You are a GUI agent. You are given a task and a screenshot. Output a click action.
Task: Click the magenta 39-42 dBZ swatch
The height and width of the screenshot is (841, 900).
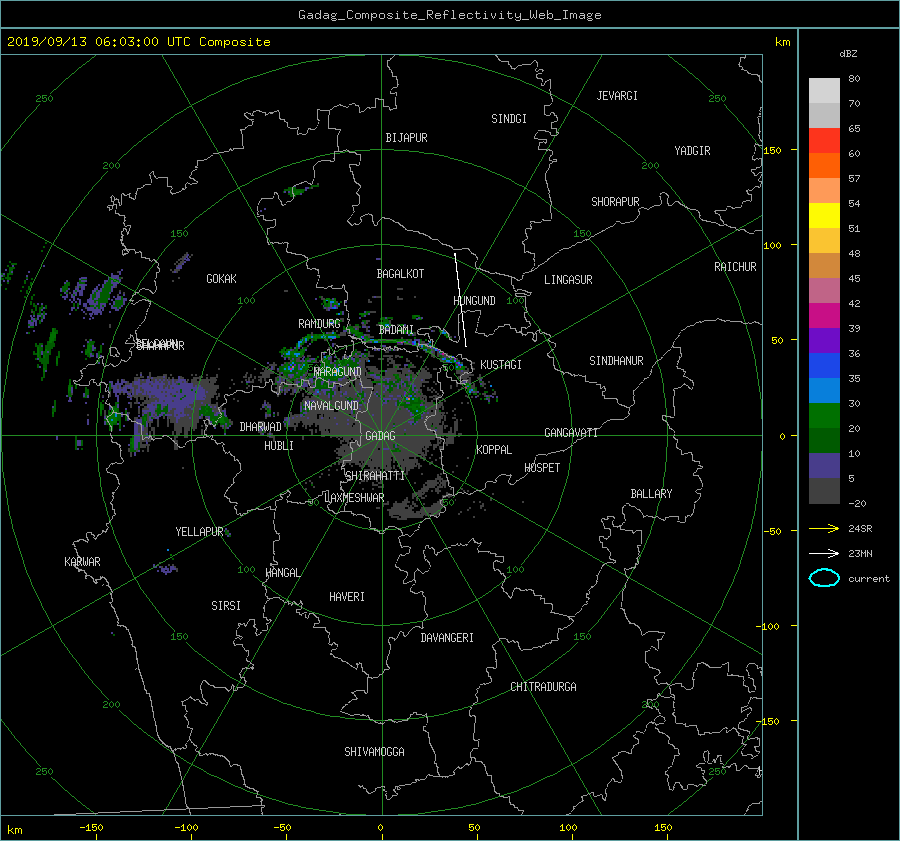824,316
